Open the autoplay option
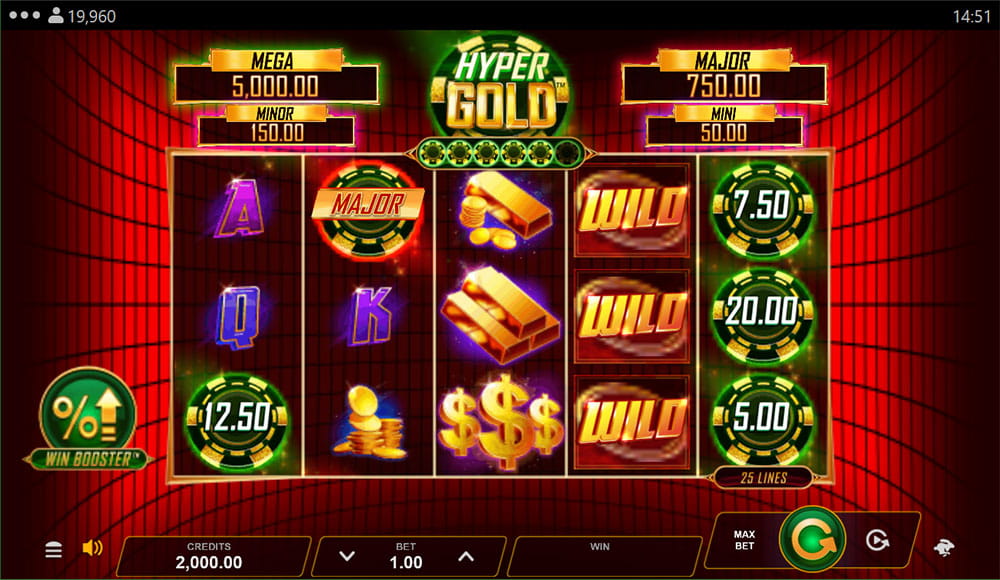1000x580 pixels. click(878, 540)
